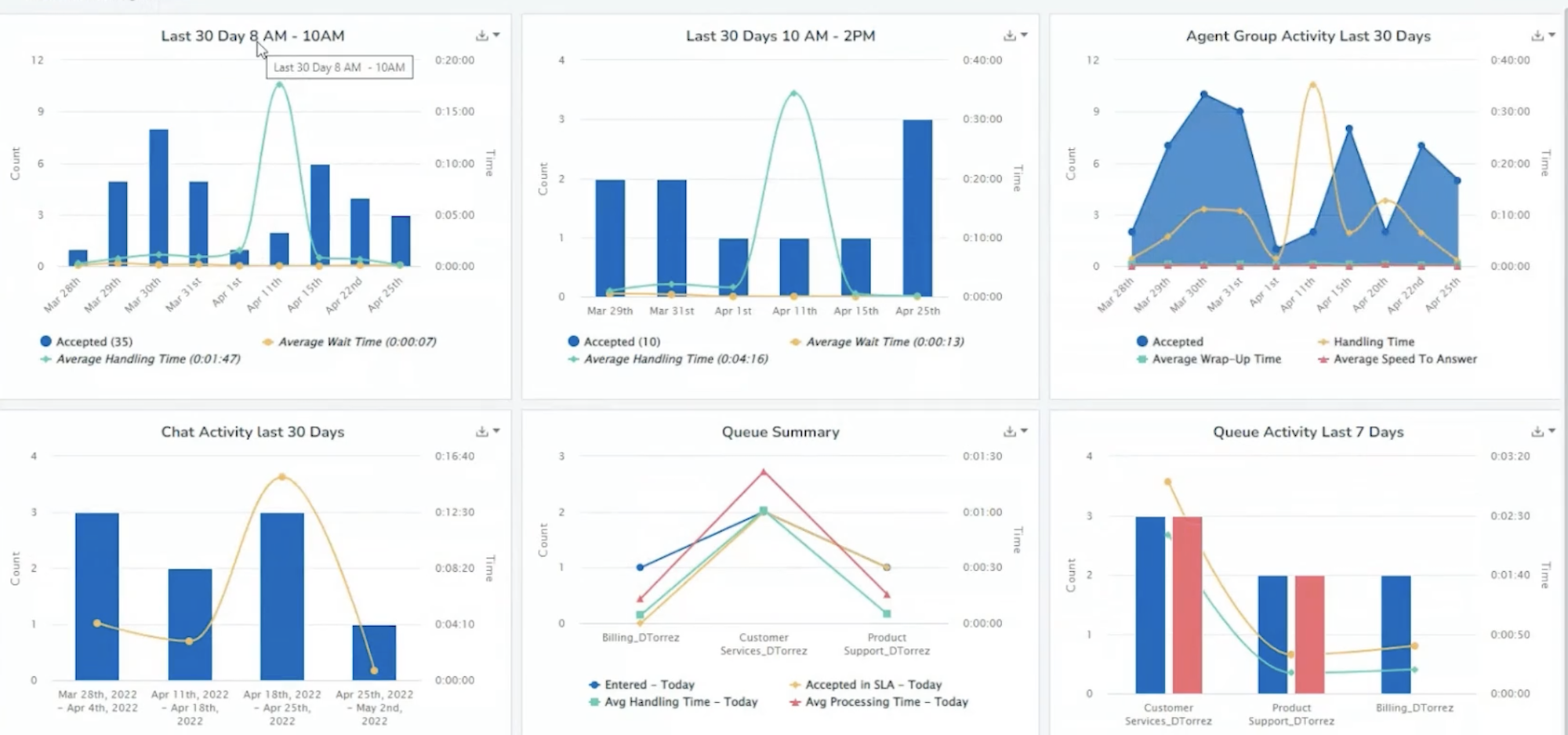
Task: Toggle Accepted in SLA - Today legend item
Action: [x=866, y=685]
